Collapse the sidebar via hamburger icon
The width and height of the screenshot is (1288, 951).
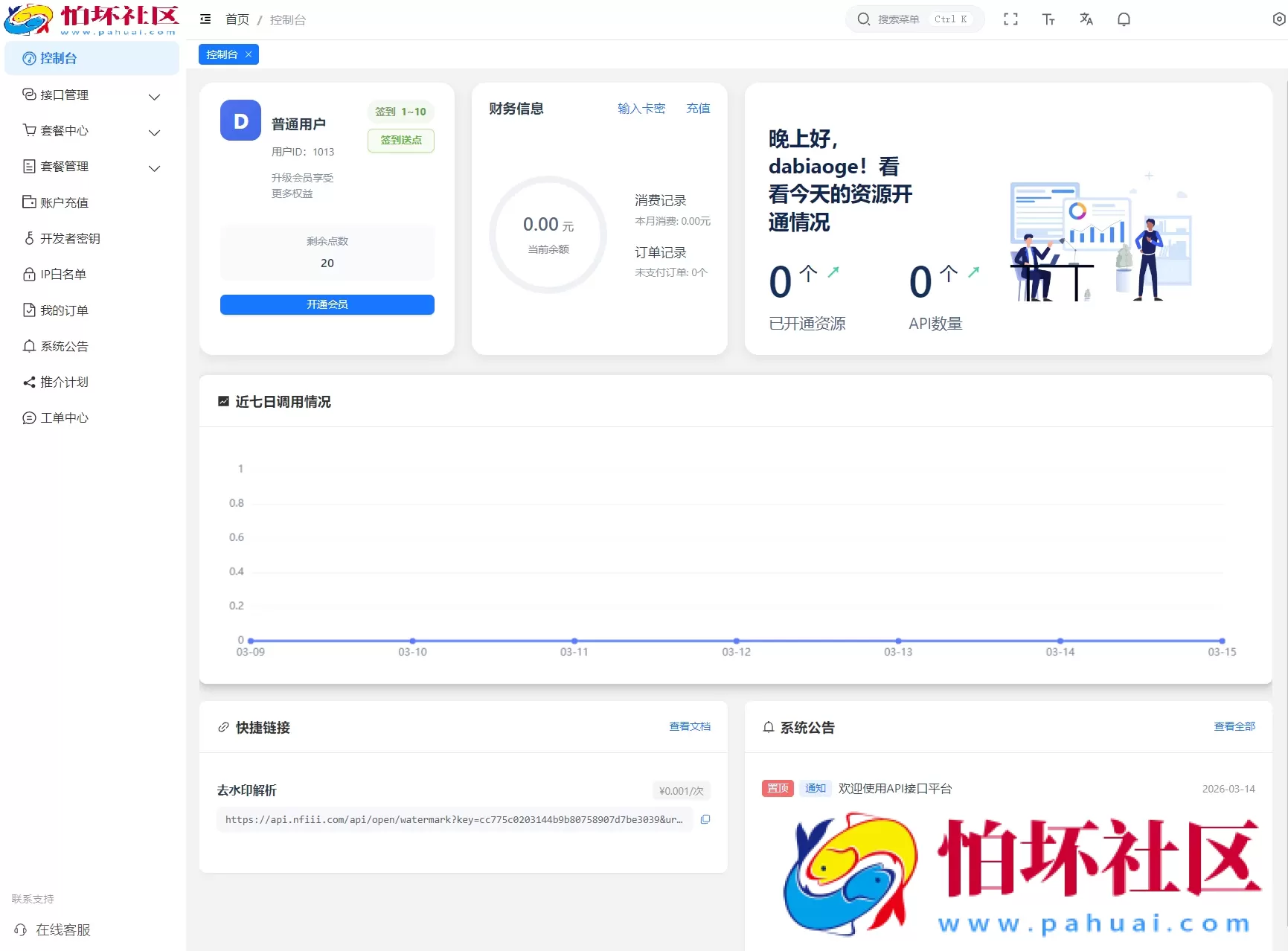click(205, 19)
